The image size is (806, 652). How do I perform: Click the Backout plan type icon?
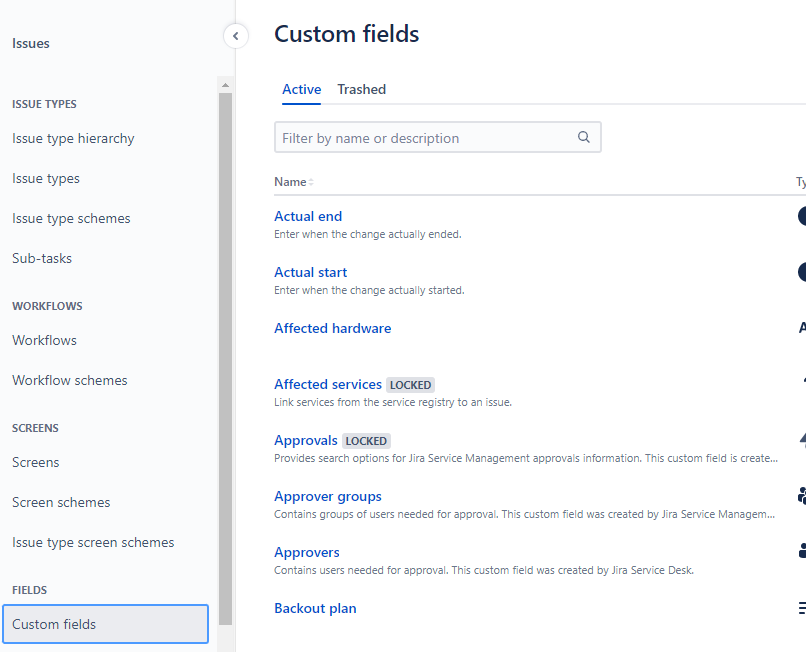coord(801,607)
